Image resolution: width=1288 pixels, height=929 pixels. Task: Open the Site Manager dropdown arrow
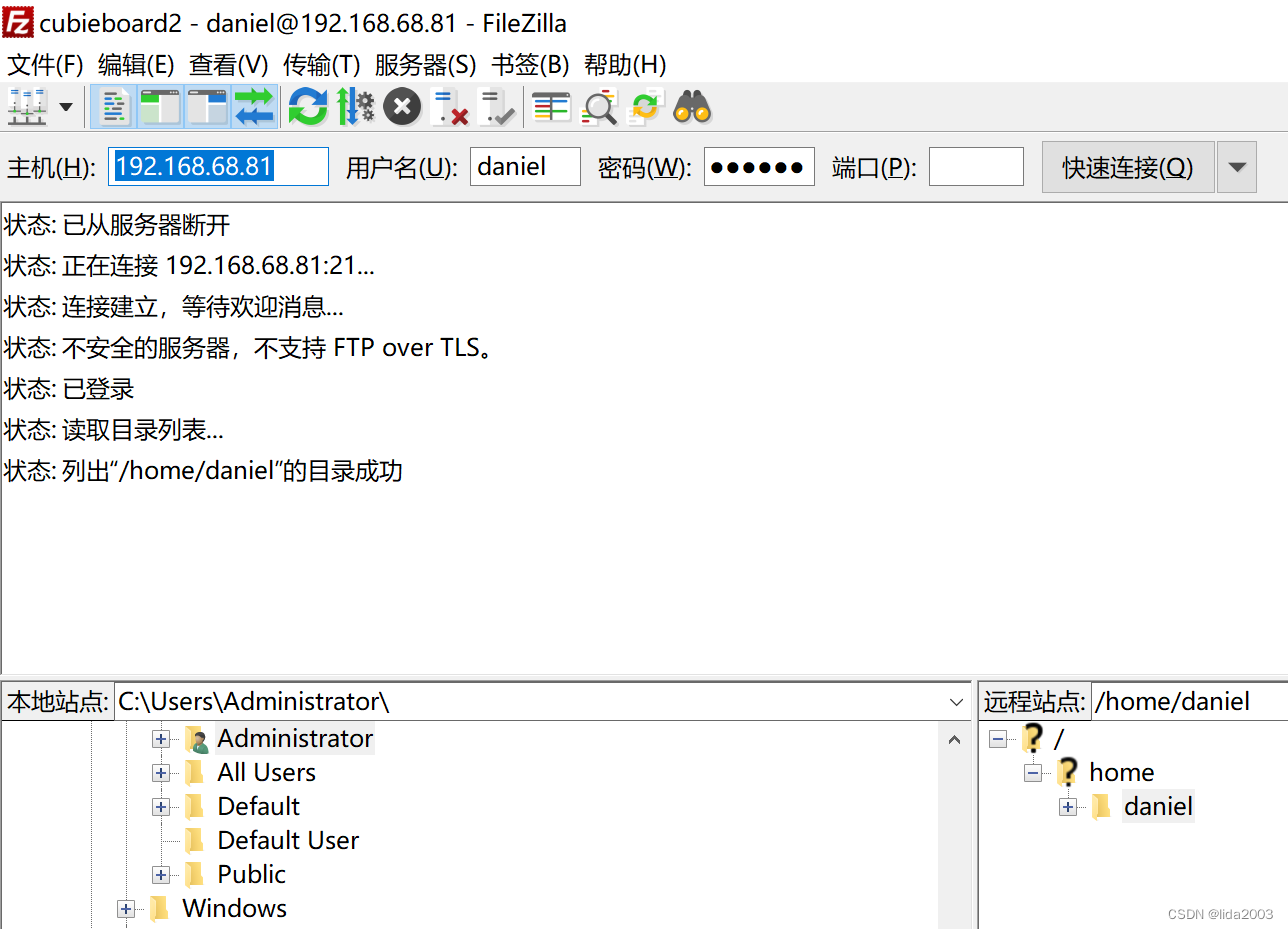pyautogui.click(x=67, y=107)
